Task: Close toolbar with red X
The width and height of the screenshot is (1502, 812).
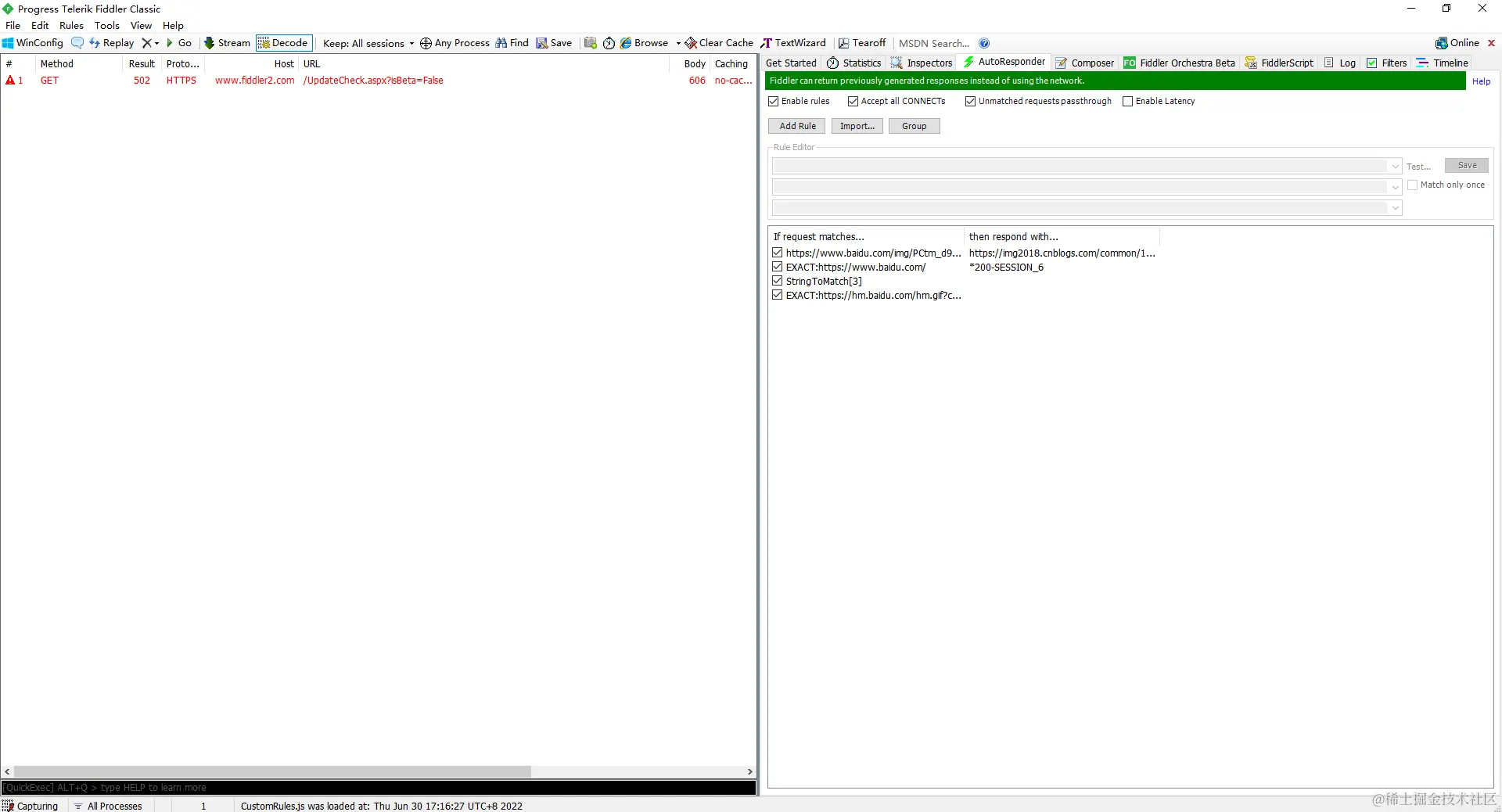Action: 1491,43
